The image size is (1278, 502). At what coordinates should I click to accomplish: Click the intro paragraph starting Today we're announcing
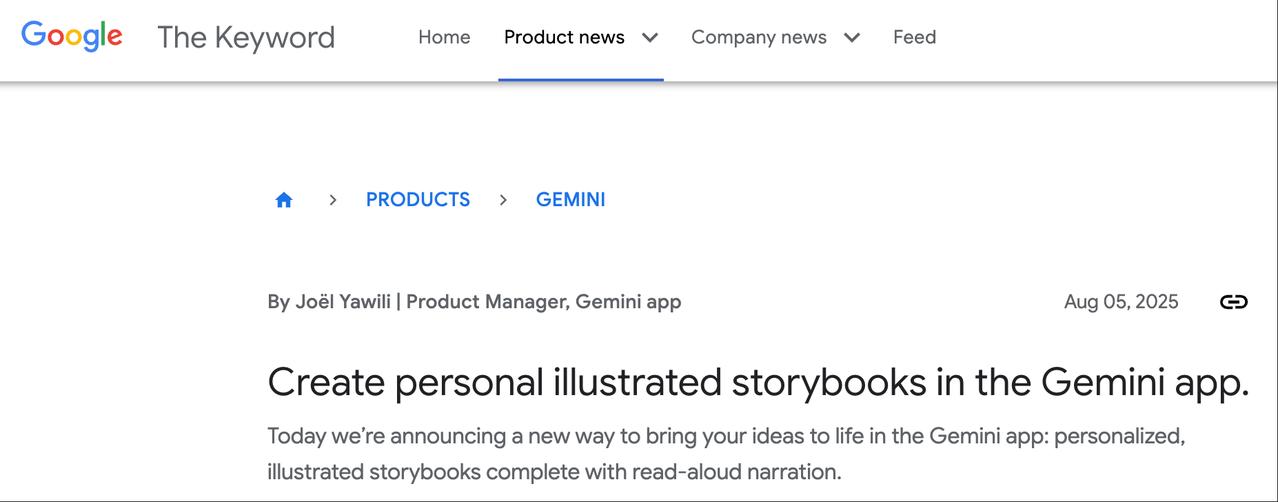click(x=726, y=454)
